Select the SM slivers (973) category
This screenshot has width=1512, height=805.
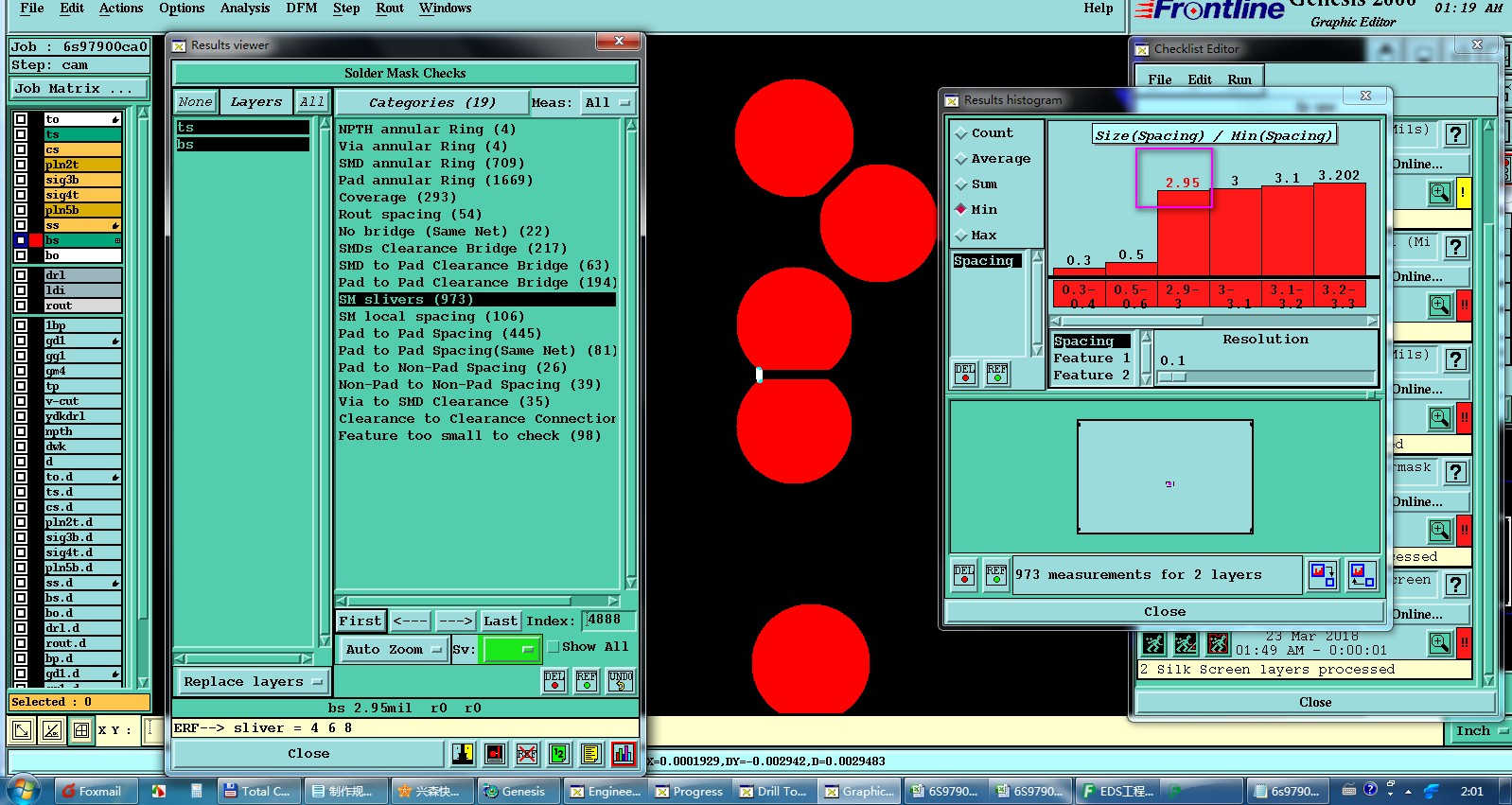(x=477, y=299)
